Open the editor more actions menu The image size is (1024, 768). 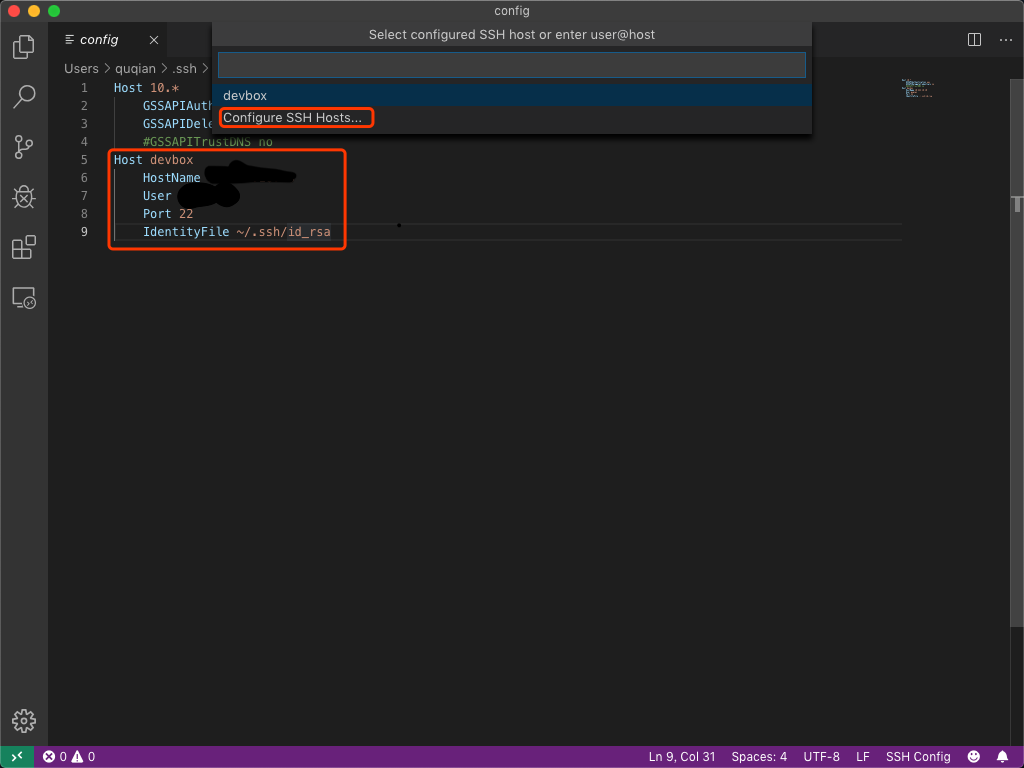[x=1005, y=40]
